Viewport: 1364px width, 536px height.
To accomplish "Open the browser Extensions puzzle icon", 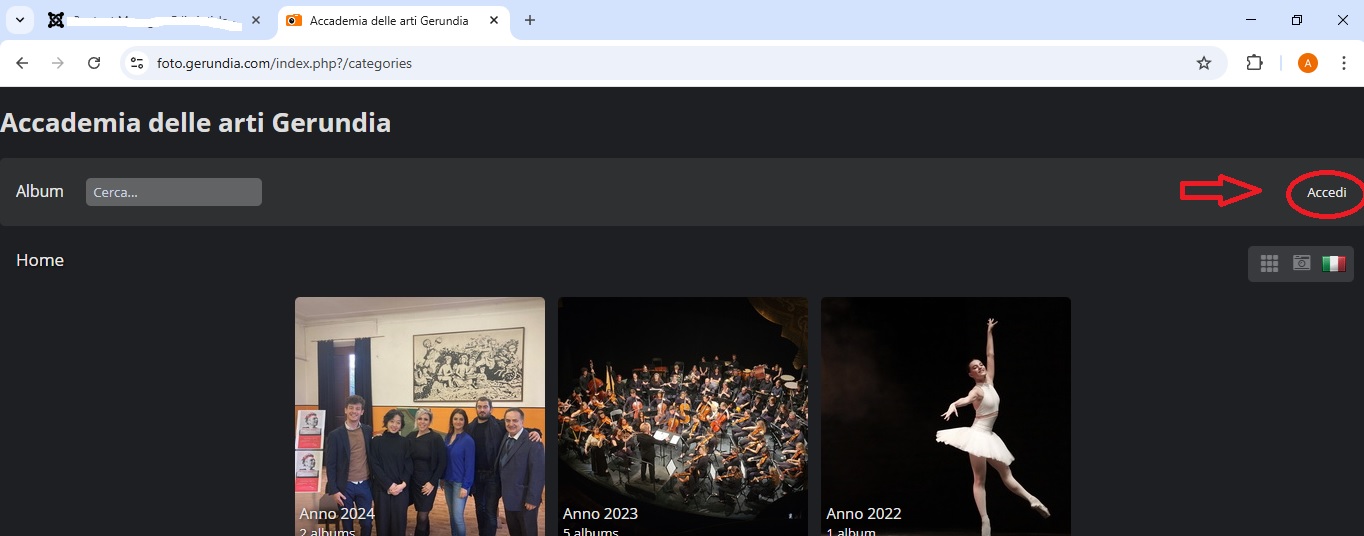I will (x=1254, y=63).
